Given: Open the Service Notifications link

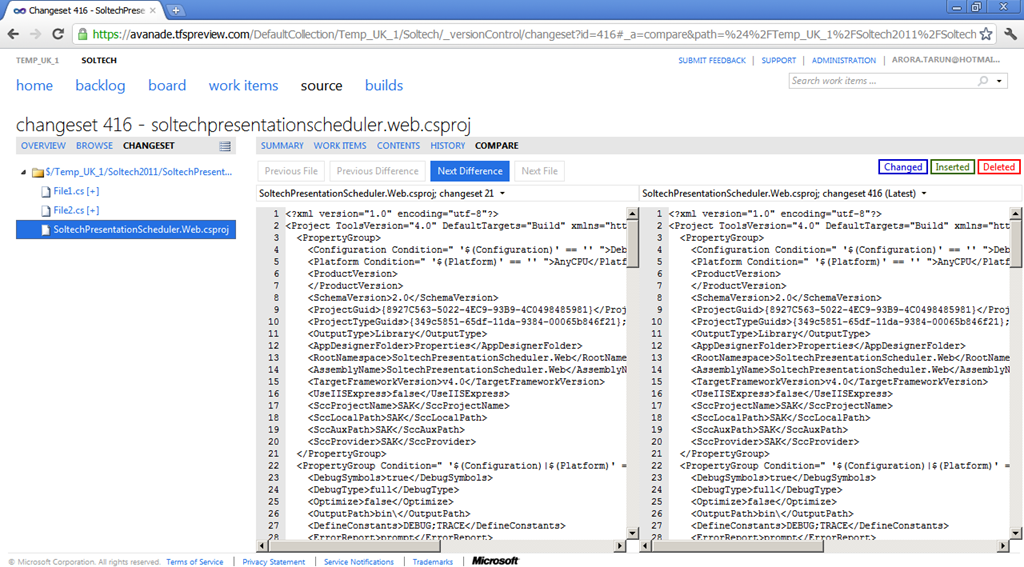Looking at the screenshot, I should coord(359,562).
